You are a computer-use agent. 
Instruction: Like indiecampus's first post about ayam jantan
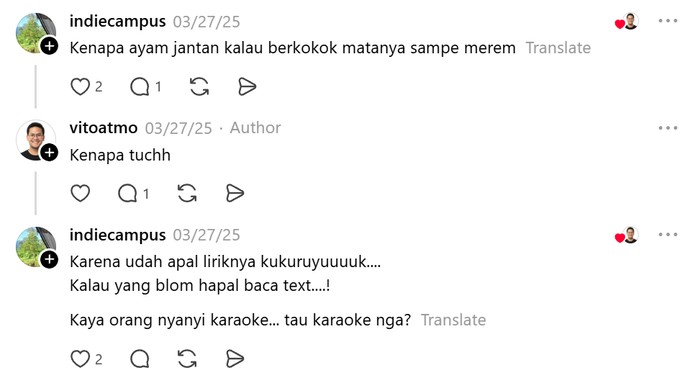tap(80, 87)
